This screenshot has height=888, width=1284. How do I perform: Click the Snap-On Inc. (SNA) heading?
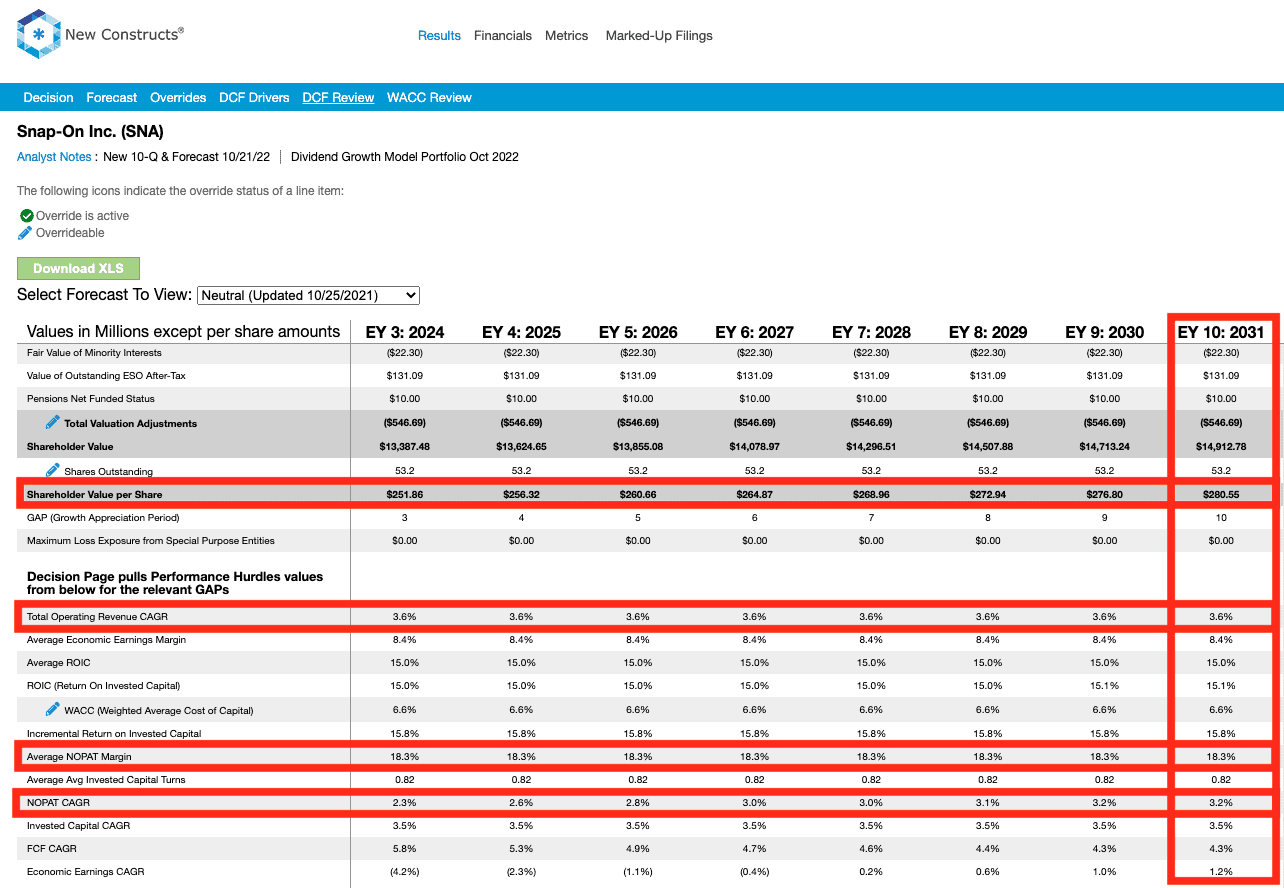point(90,132)
